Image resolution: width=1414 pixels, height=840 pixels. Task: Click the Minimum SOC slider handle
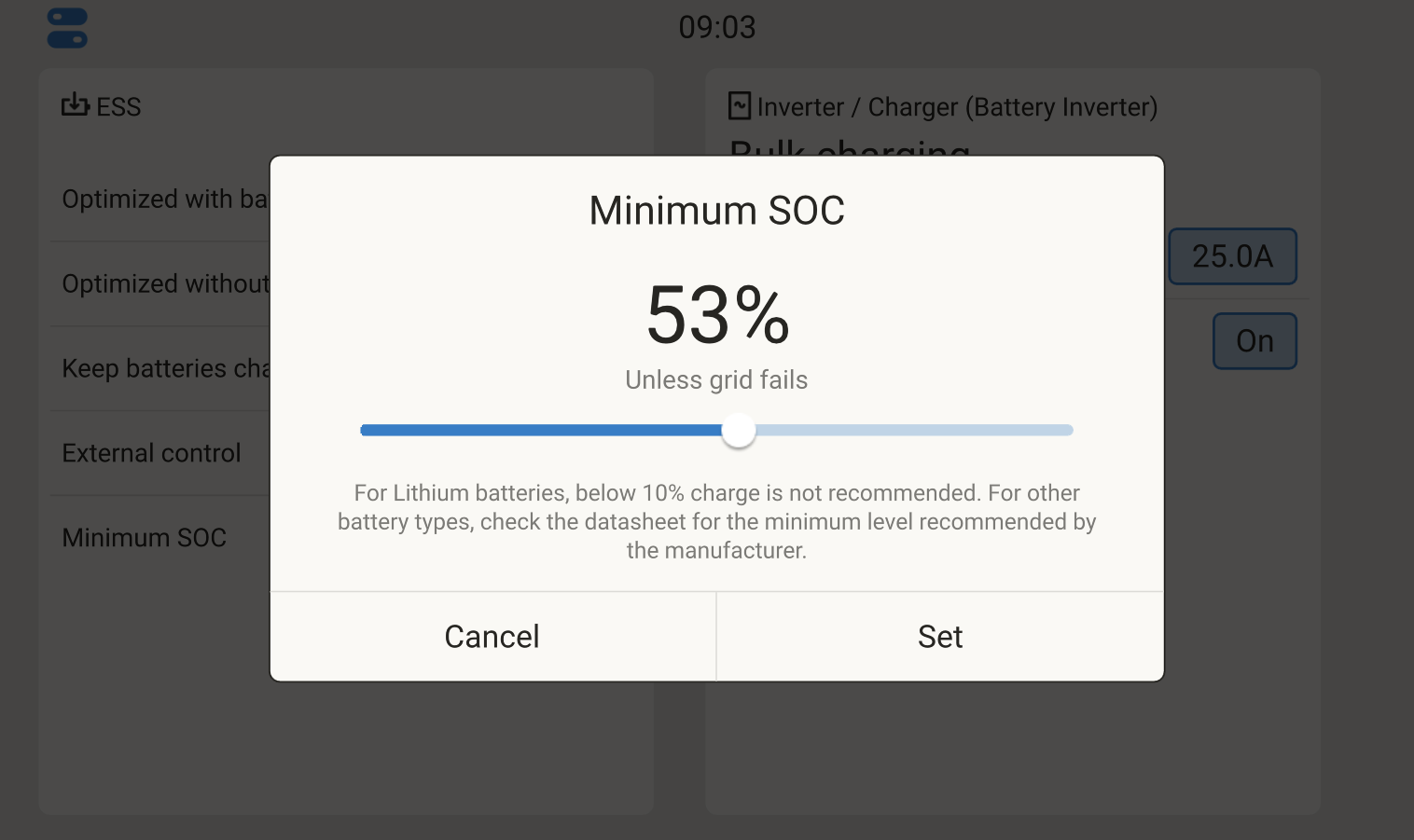pos(739,430)
